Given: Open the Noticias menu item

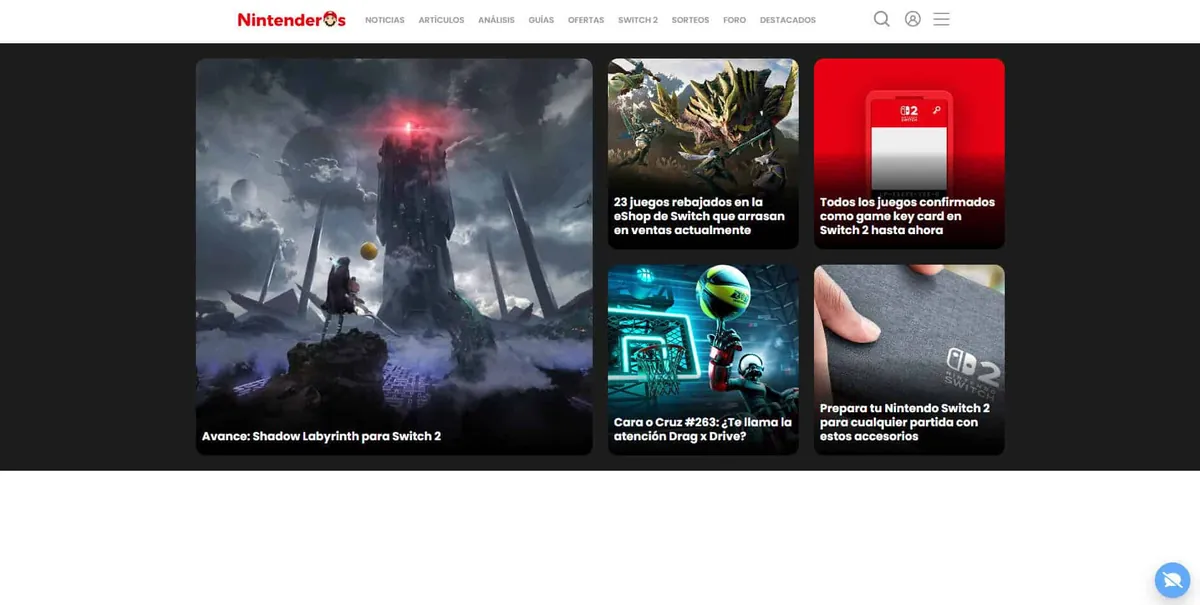Looking at the screenshot, I should coord(385,20).
